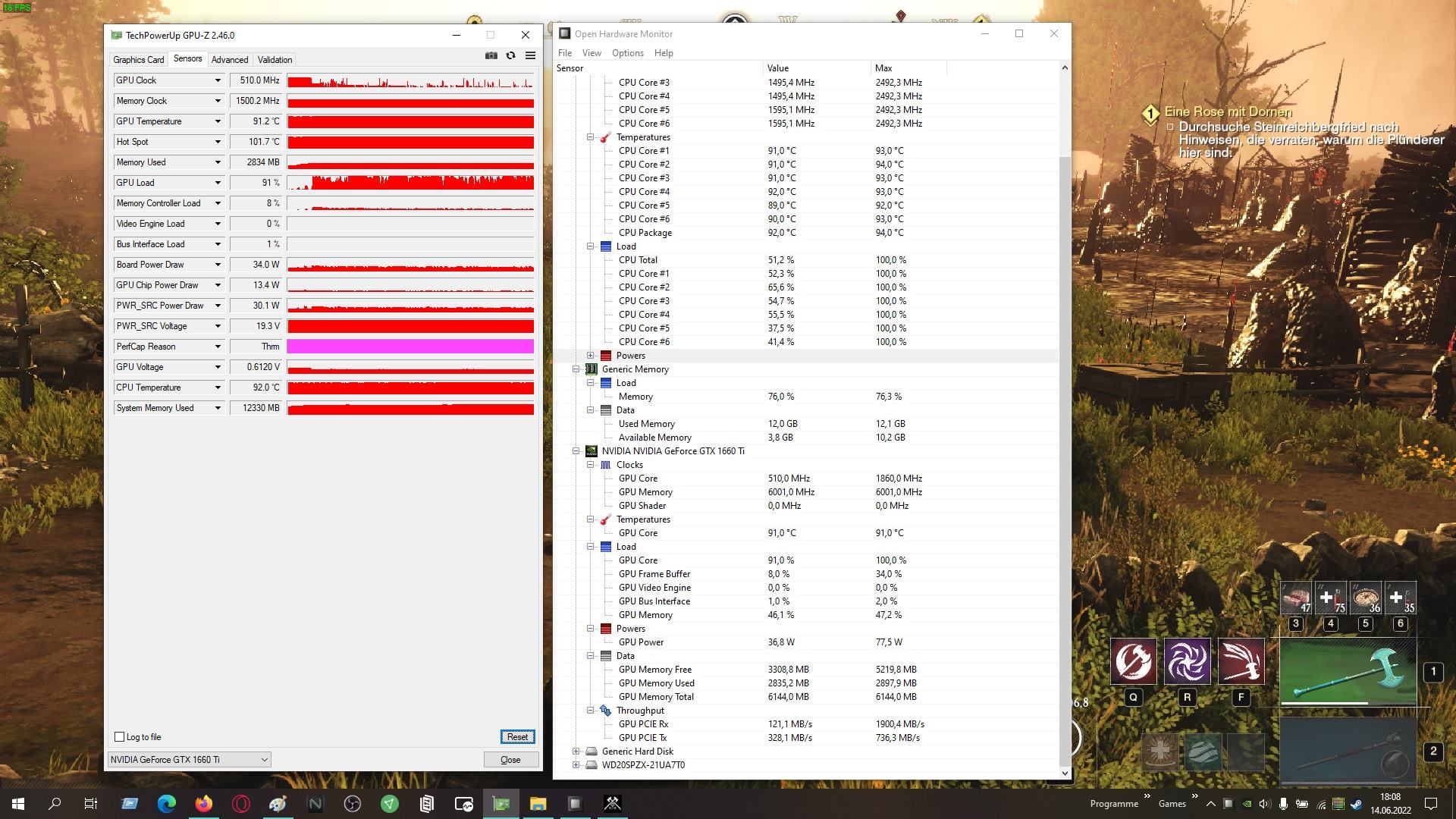Screen dimensions: 1456x819
Task: Open taskbar search
Action: pyautogui.click(x=55, y=804)
